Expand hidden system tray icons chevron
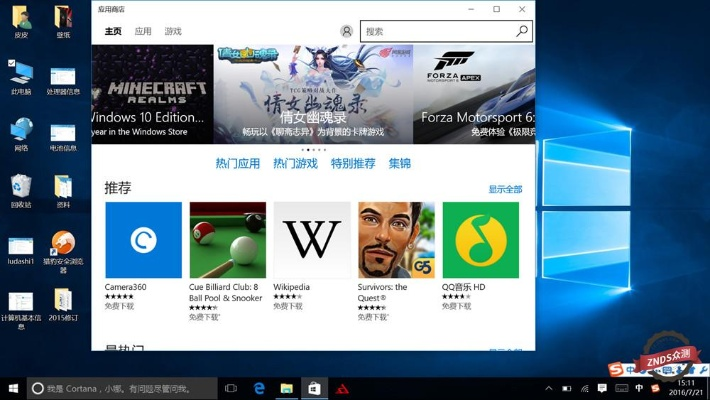Viewport: 710px width, 400px height. 545,388
